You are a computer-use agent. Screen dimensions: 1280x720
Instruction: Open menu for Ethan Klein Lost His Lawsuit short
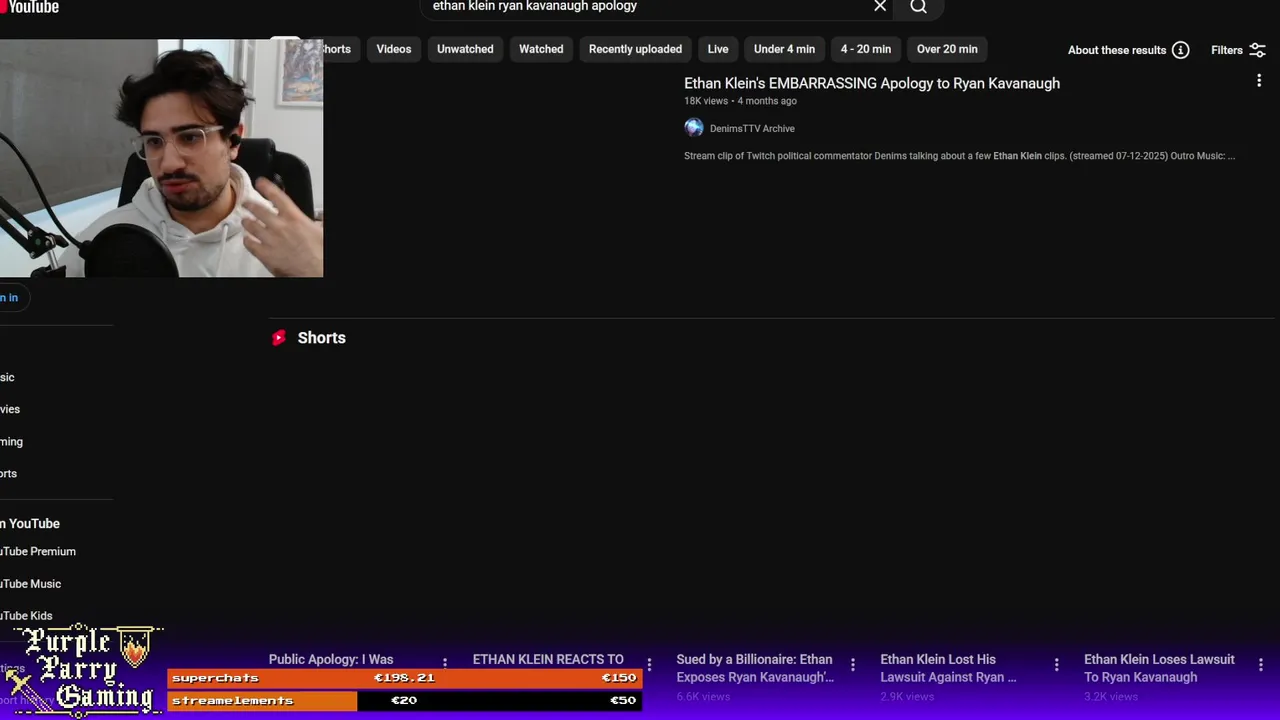[1057, 664]
